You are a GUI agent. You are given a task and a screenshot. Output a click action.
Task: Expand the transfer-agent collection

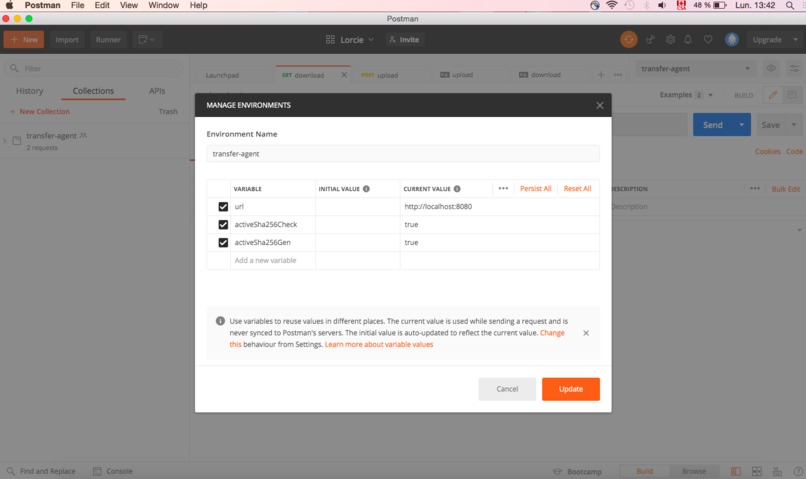tap(5, 140)
